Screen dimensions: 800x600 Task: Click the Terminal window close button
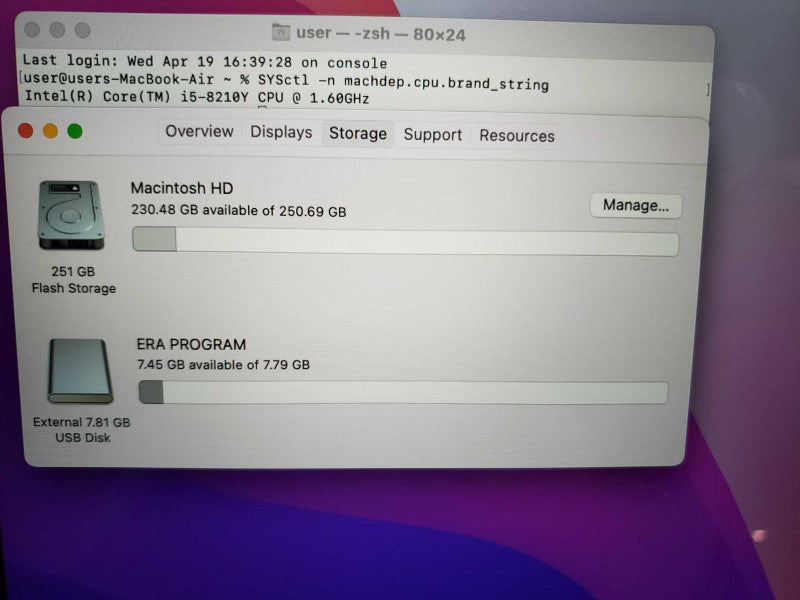pos(32,30)
